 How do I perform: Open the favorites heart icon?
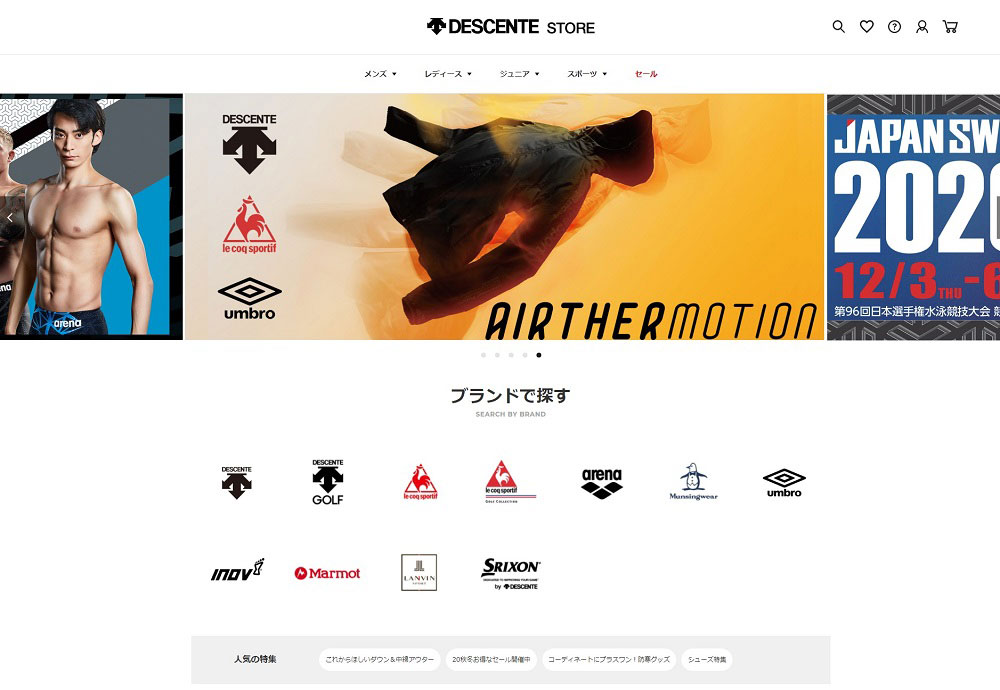[x=866, y=27]
